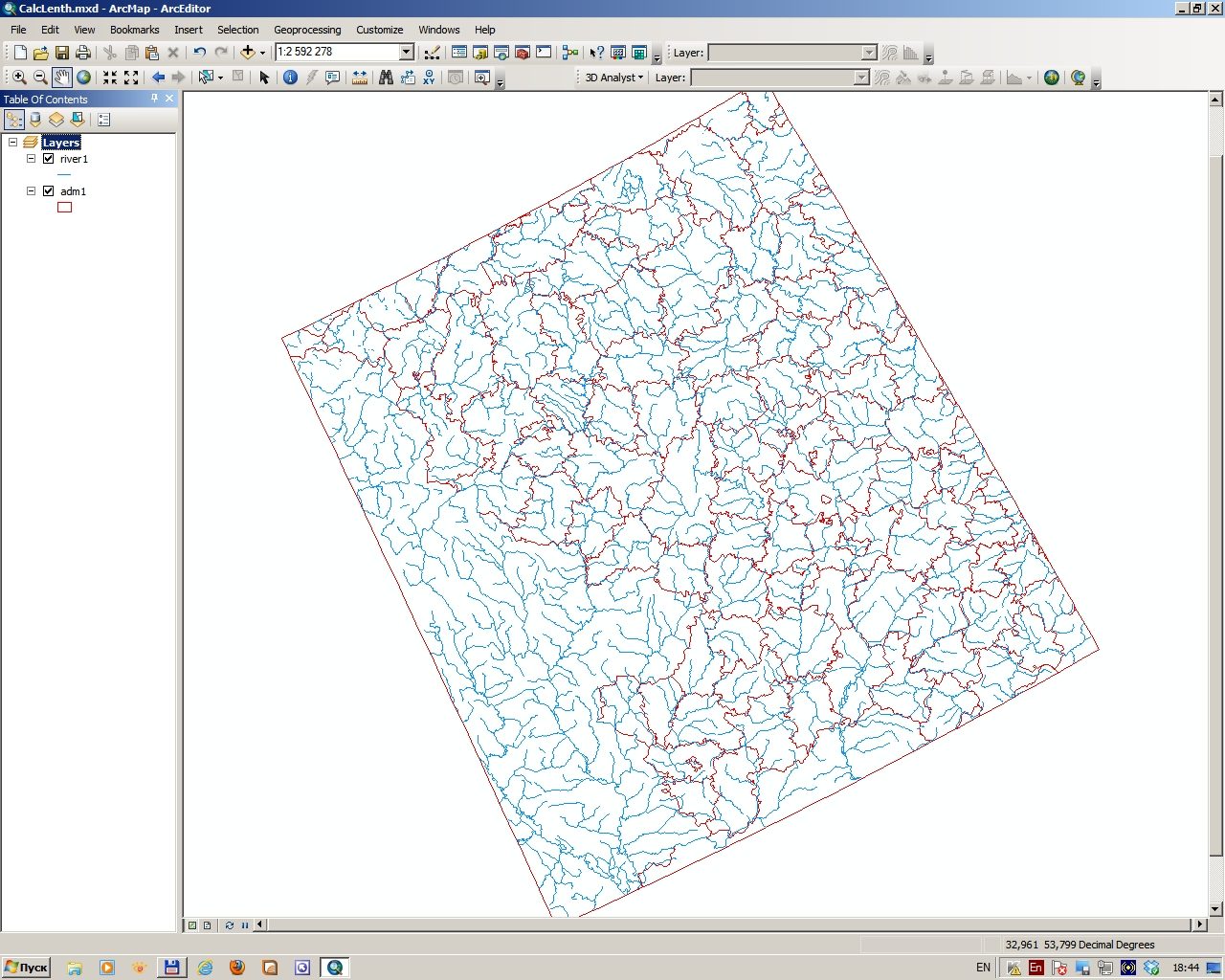Pick the Select Elements arrow tool
The image size is (1225, 980).
click(264, 78)
